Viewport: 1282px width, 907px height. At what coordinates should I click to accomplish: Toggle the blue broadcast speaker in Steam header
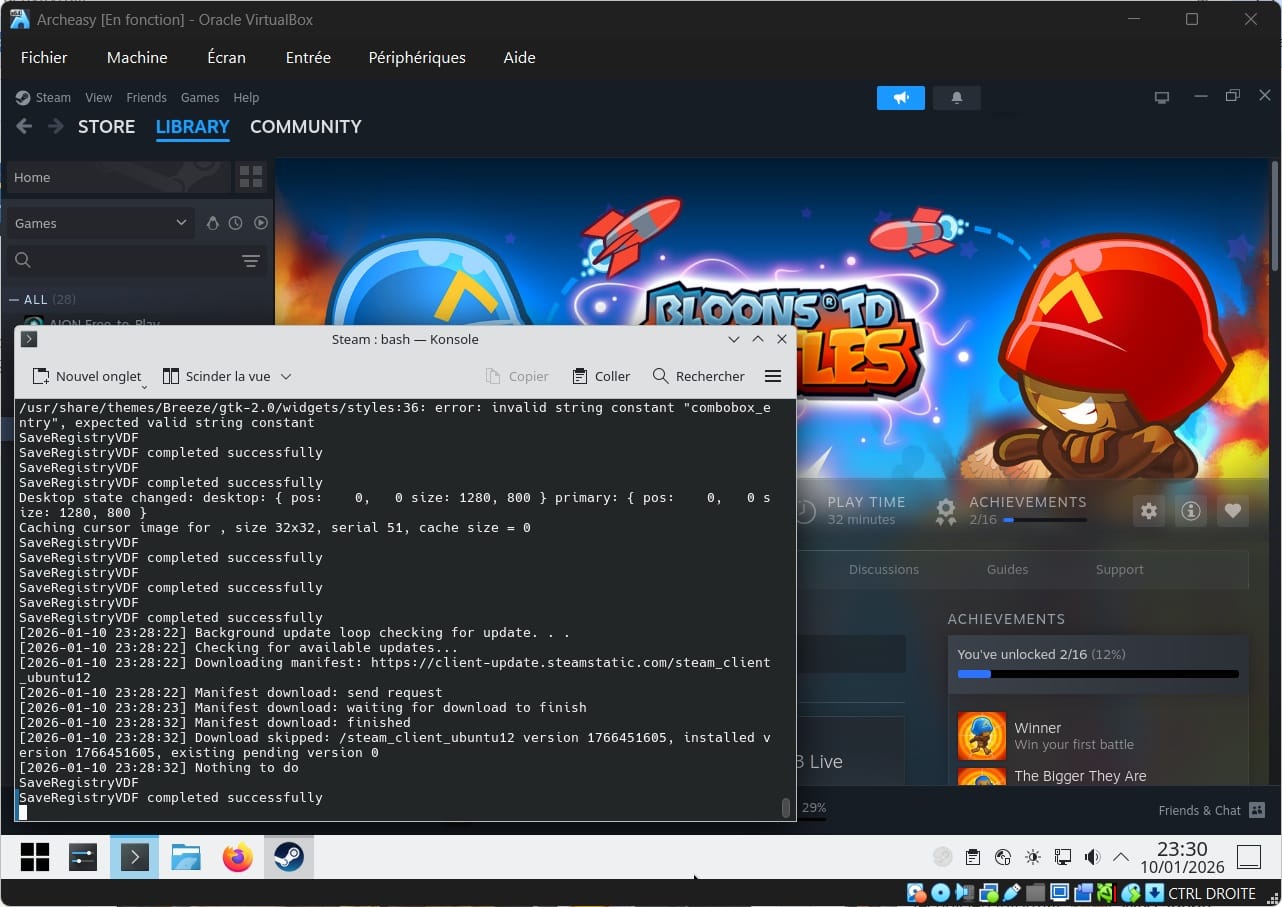900,97
